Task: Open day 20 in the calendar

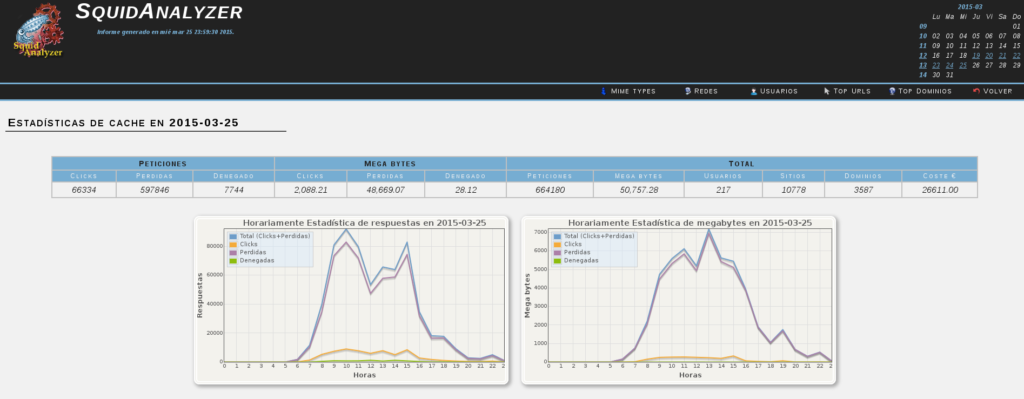Action: click(989, 56)
